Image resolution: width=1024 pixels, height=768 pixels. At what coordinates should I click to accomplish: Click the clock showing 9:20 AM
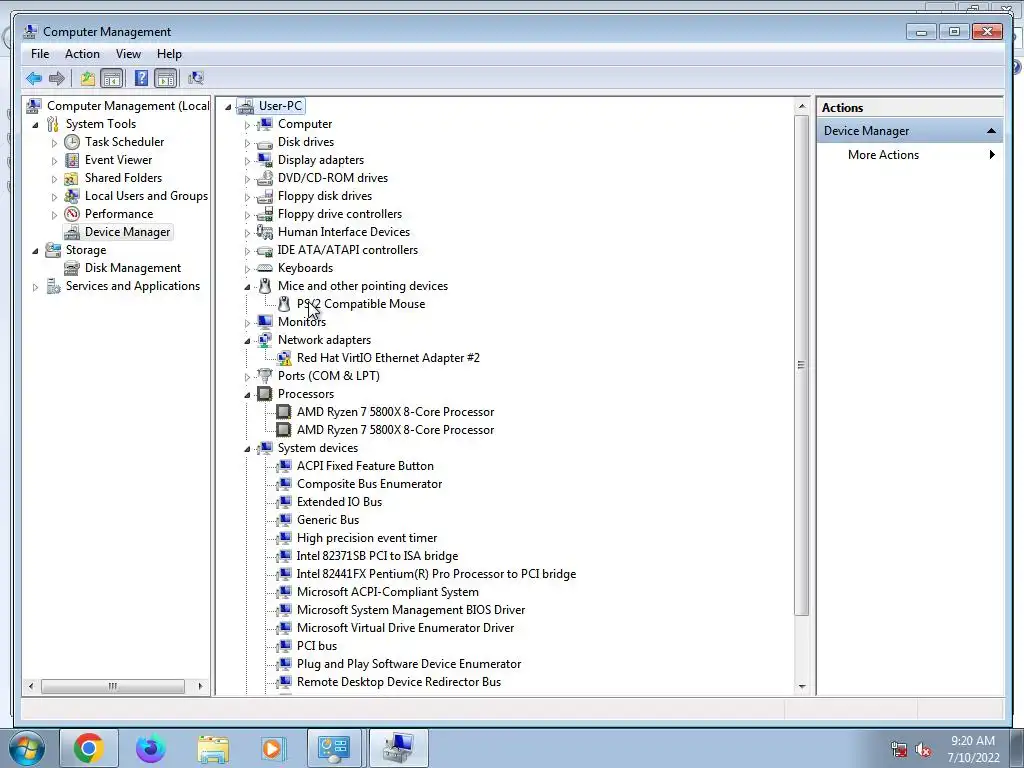click(972, 741)
